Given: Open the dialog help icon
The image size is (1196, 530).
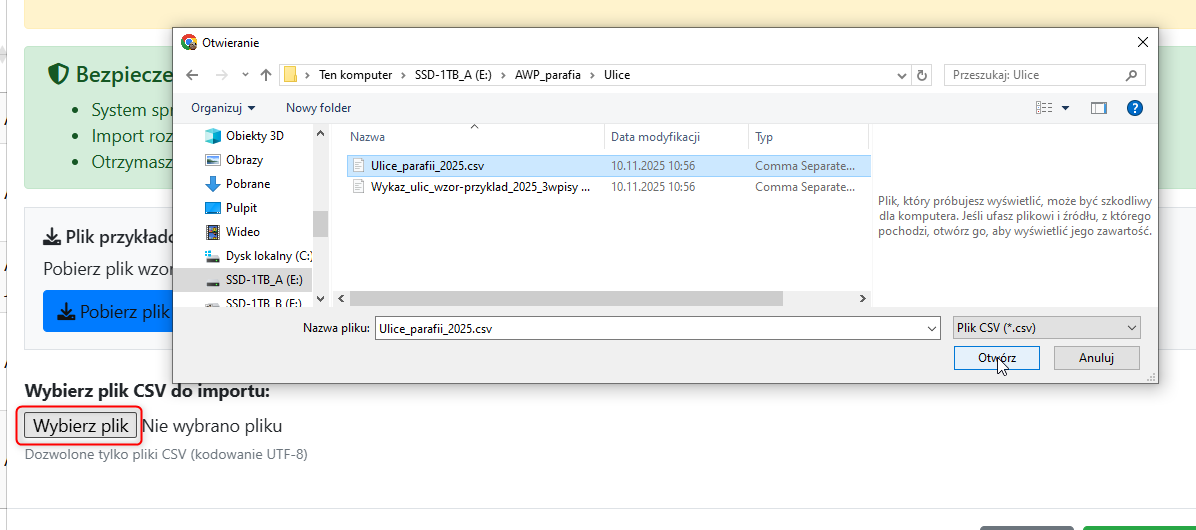Looking at the screenshot, I should 1135,108.
